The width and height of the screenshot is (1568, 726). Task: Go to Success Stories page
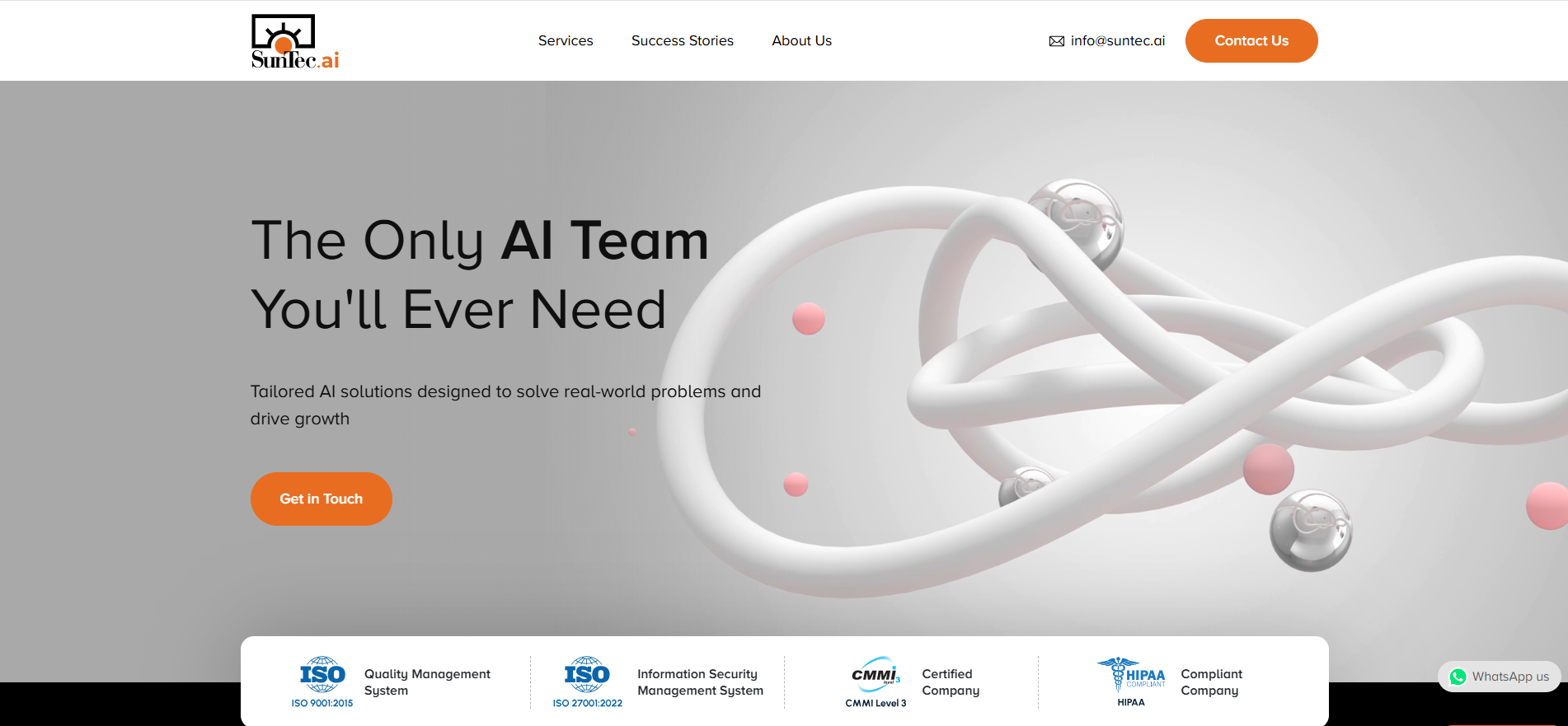(682, 40)
